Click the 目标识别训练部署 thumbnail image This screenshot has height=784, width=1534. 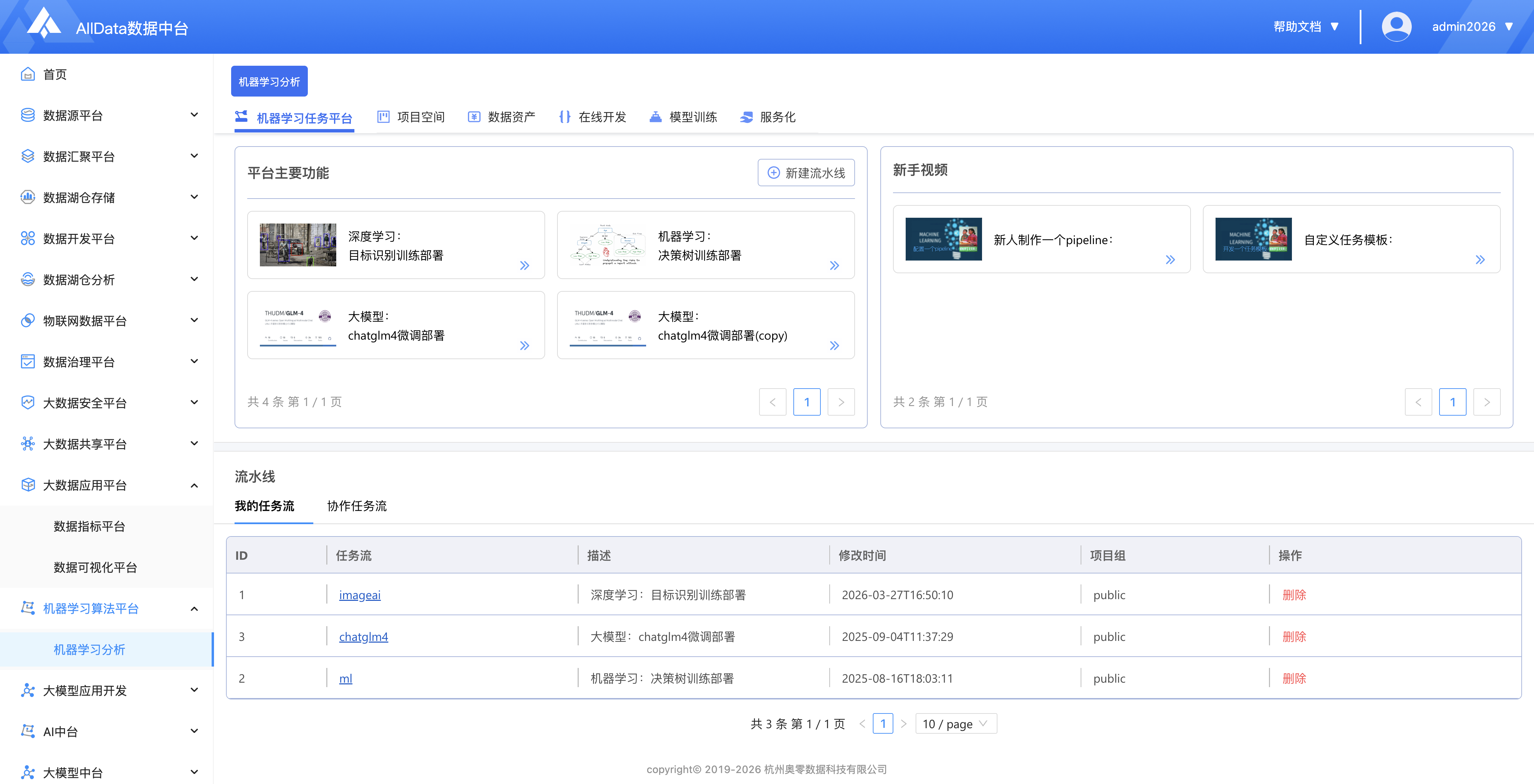298,245
